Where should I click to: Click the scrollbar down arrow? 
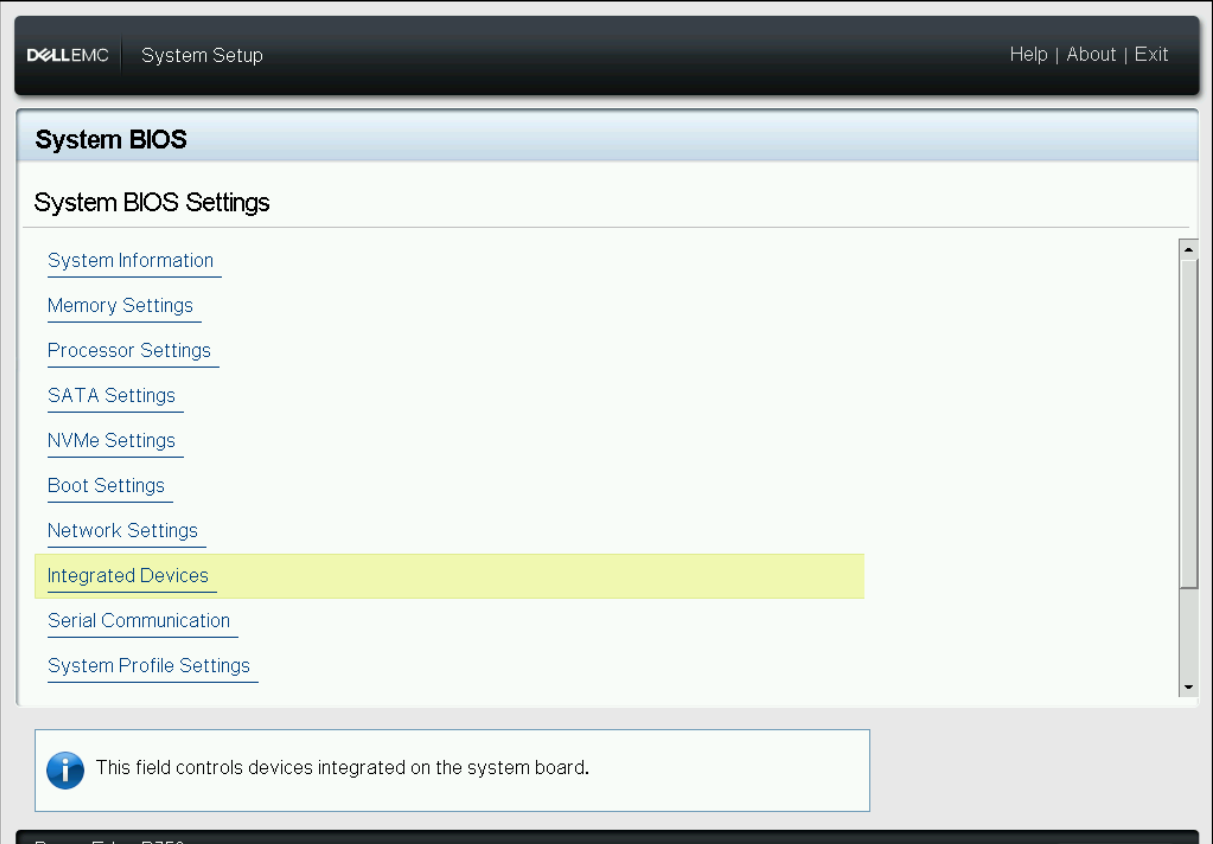pyautogui.click(x=1188, y=686)
